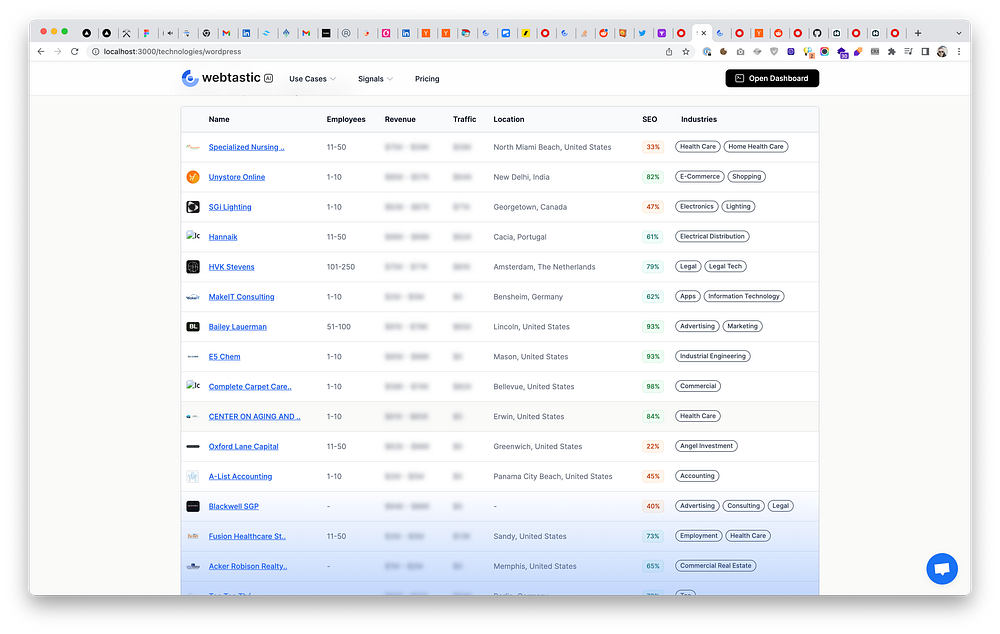Click the HVK Stevens logo icon
The width and height of the screenshot is (1000, 634).
[x=193, y=267]
